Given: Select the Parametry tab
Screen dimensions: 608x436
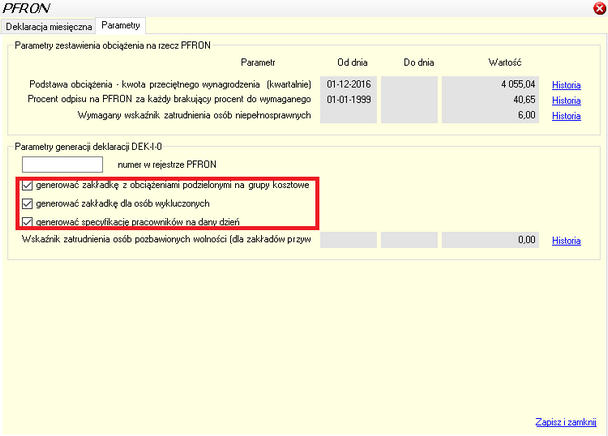Looking at the screenshot, I should [x=121, y=25].
